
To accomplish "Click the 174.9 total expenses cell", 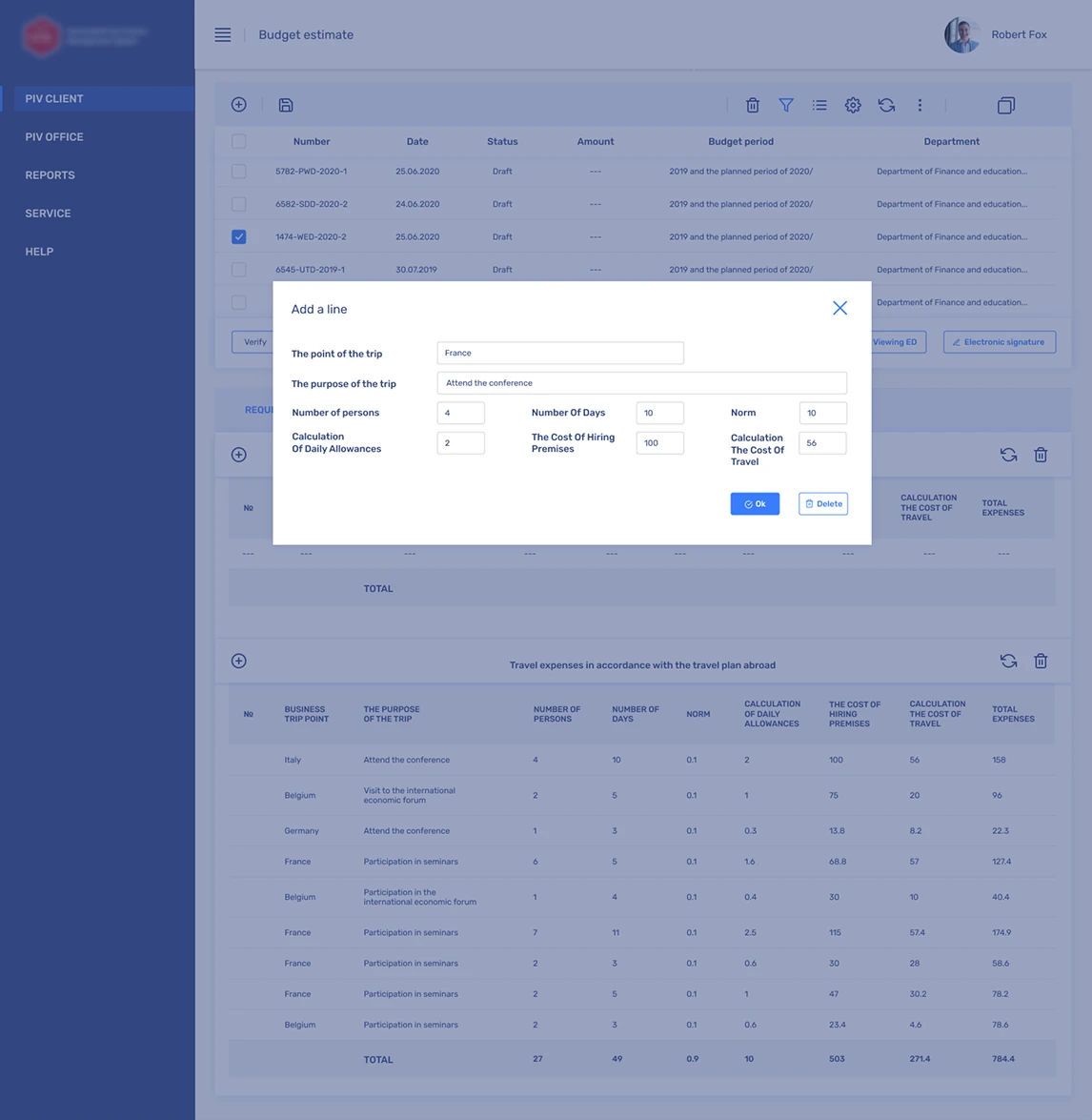I will coord(1001,933).
